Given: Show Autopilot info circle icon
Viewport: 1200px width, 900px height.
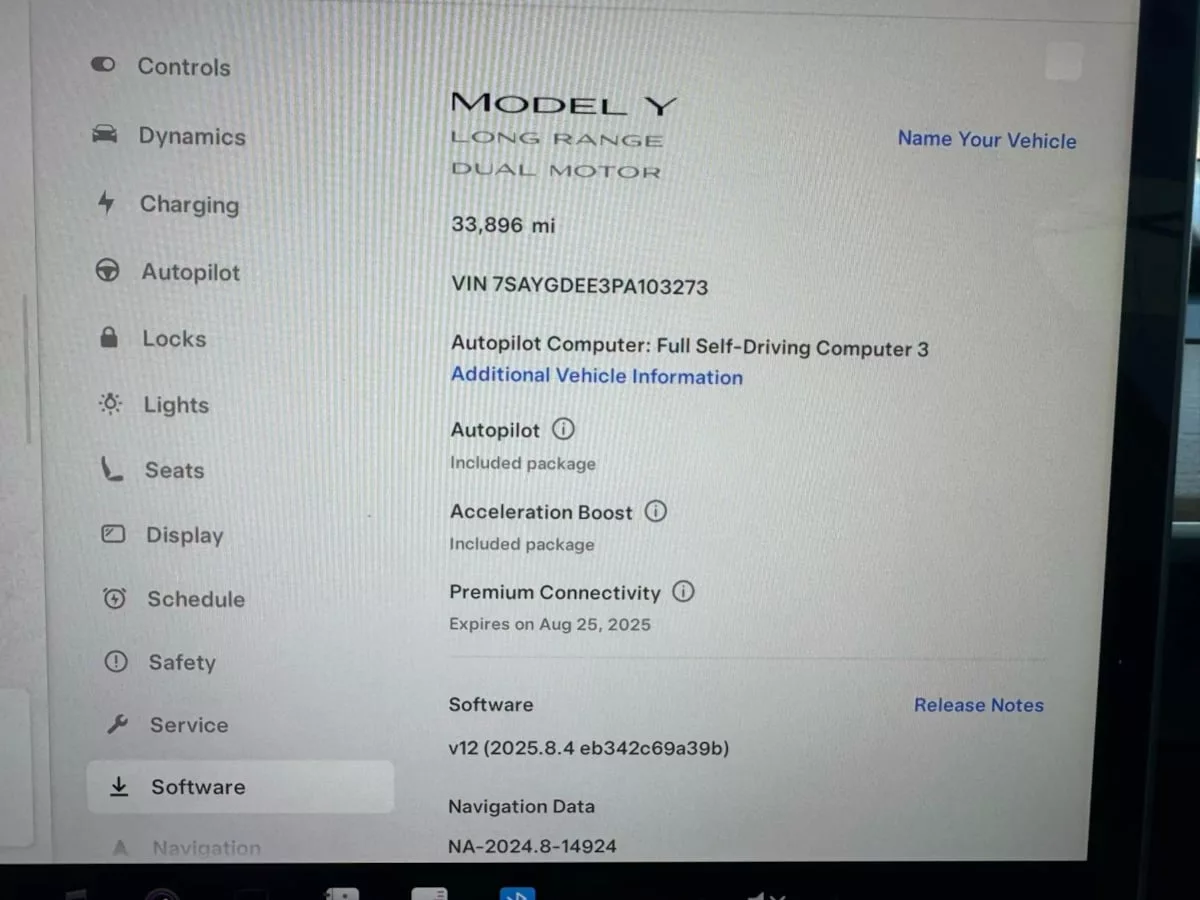Looking at the screenshot, I should (564, 430).
